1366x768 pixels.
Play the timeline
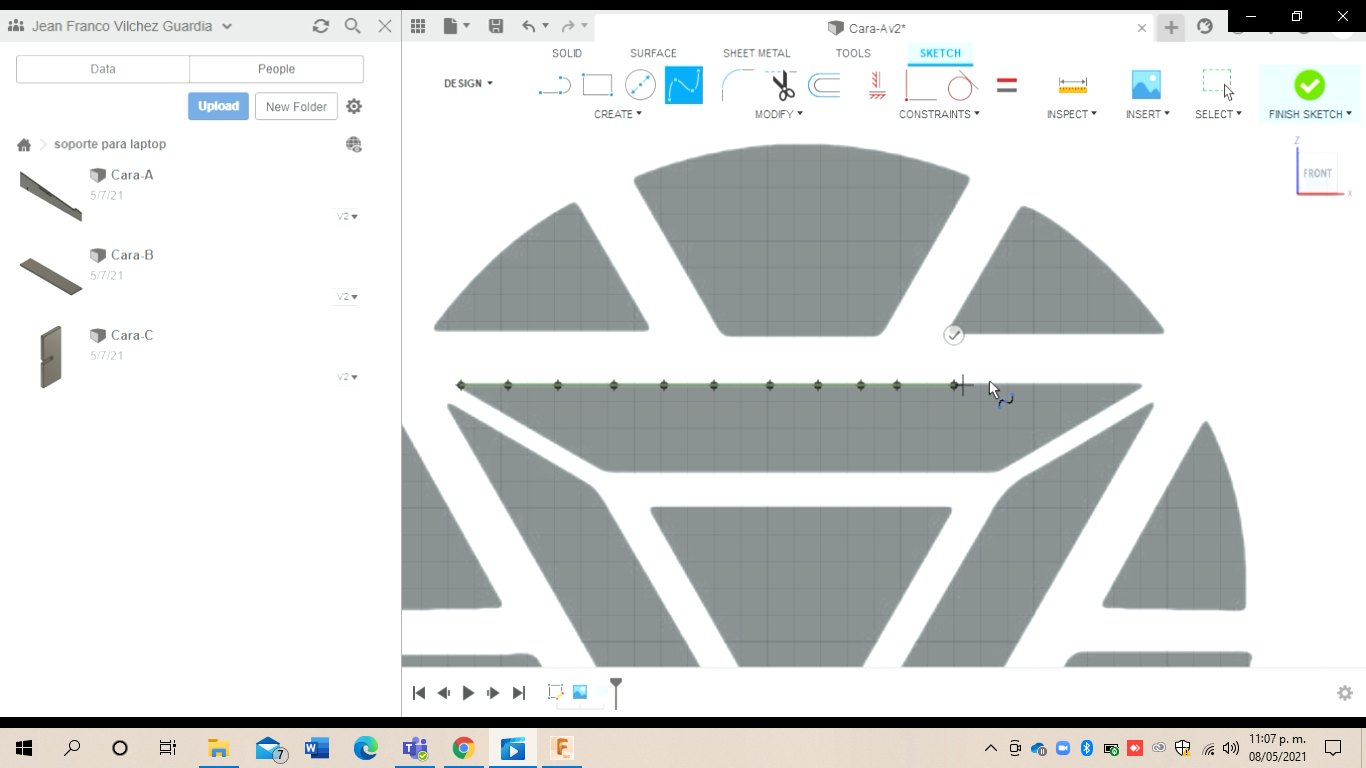pyautogui.click(x=468, y=693)
